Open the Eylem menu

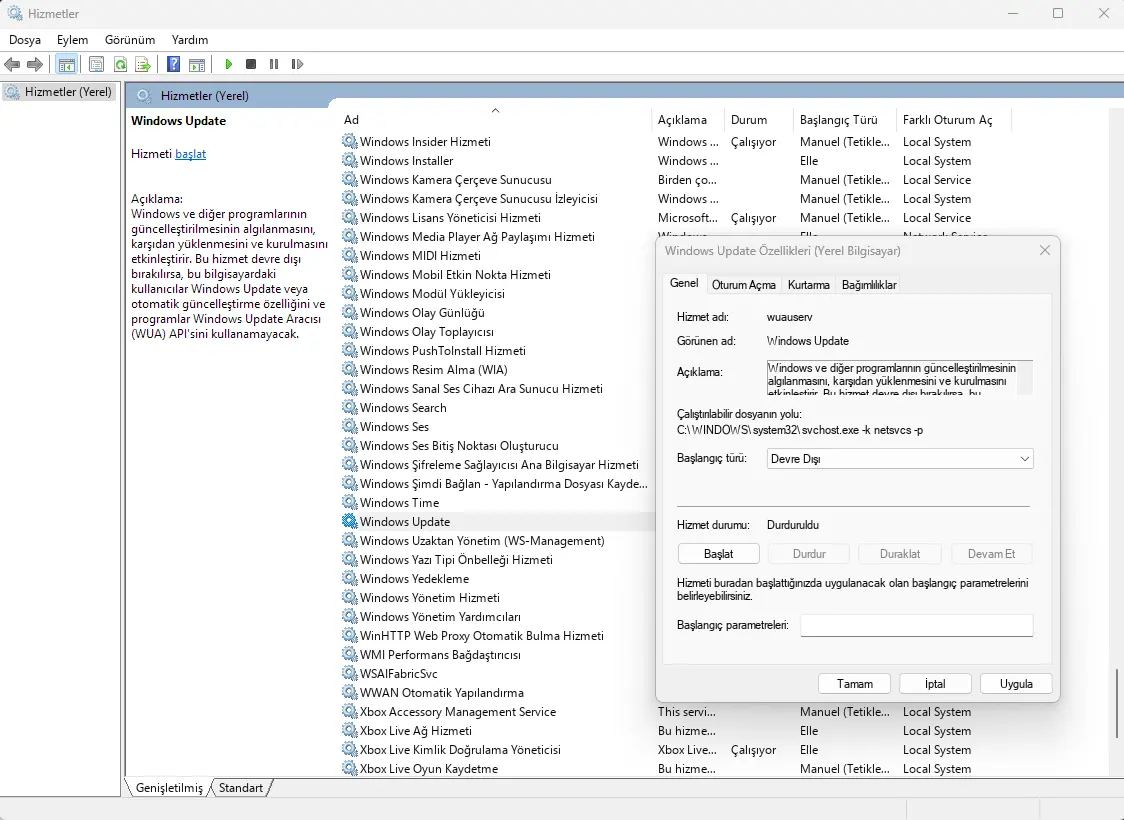tap(72, 40)
